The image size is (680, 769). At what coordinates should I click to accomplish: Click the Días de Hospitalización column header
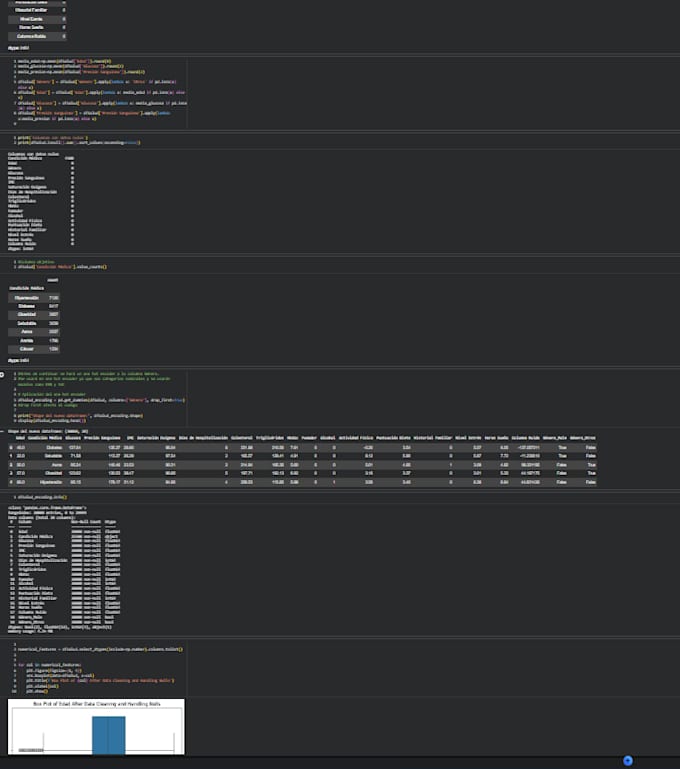(203, 438)
